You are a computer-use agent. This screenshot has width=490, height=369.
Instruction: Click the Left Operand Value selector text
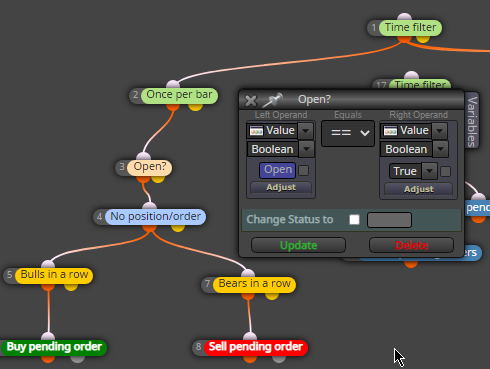(280, 131)
